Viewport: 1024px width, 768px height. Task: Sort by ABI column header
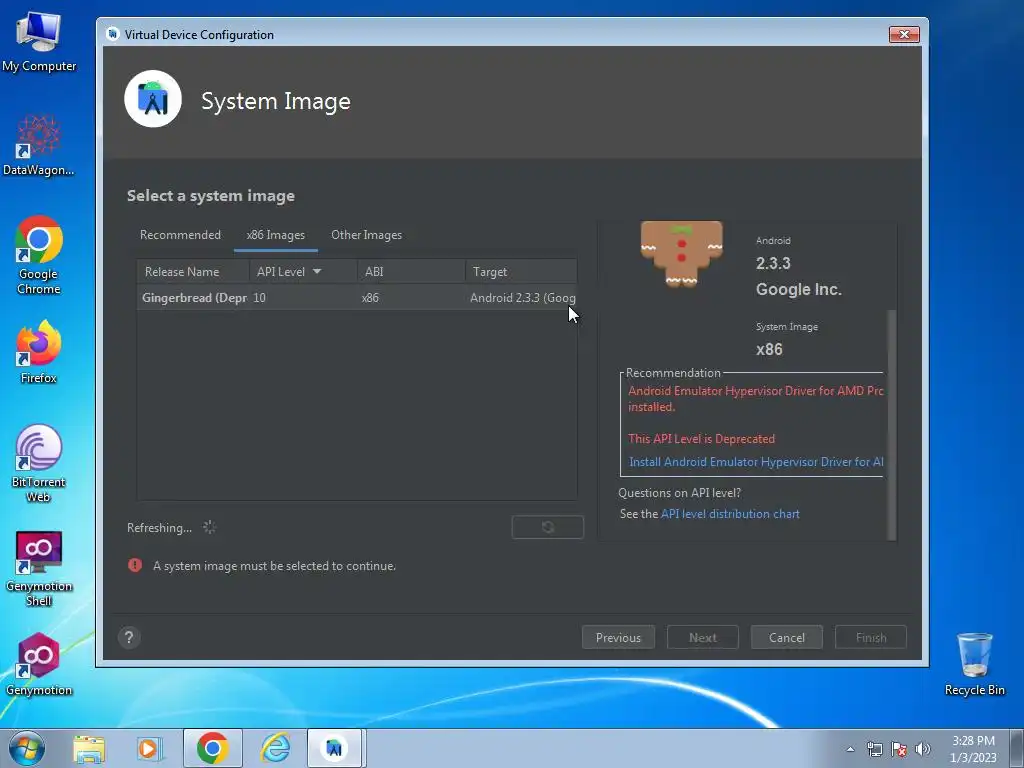pyautogui.click(x=411, y=272)
